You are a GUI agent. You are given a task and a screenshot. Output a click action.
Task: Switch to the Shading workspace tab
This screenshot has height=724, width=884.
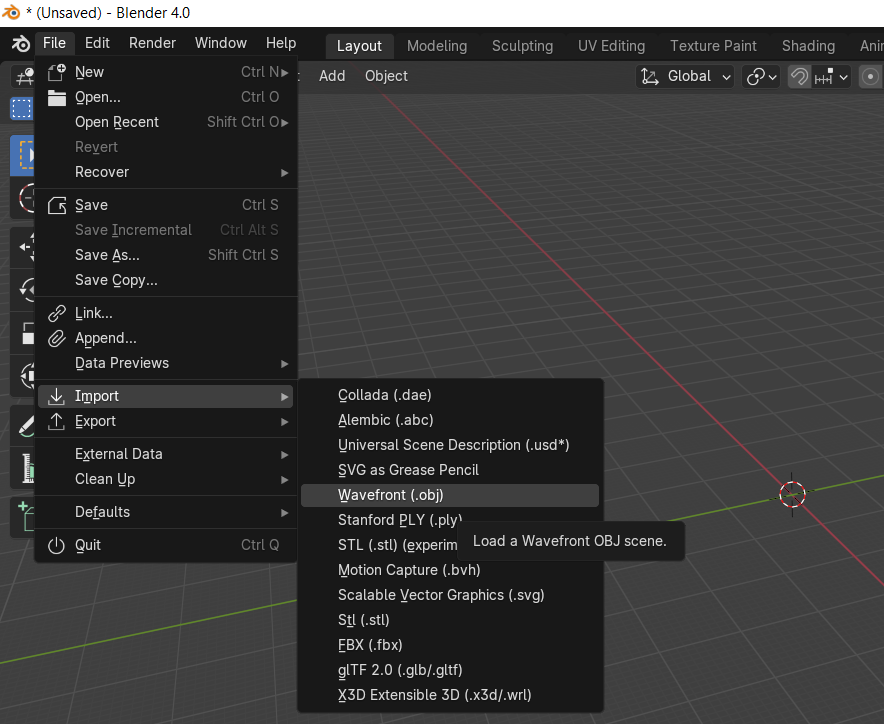(x=808, y=46)
